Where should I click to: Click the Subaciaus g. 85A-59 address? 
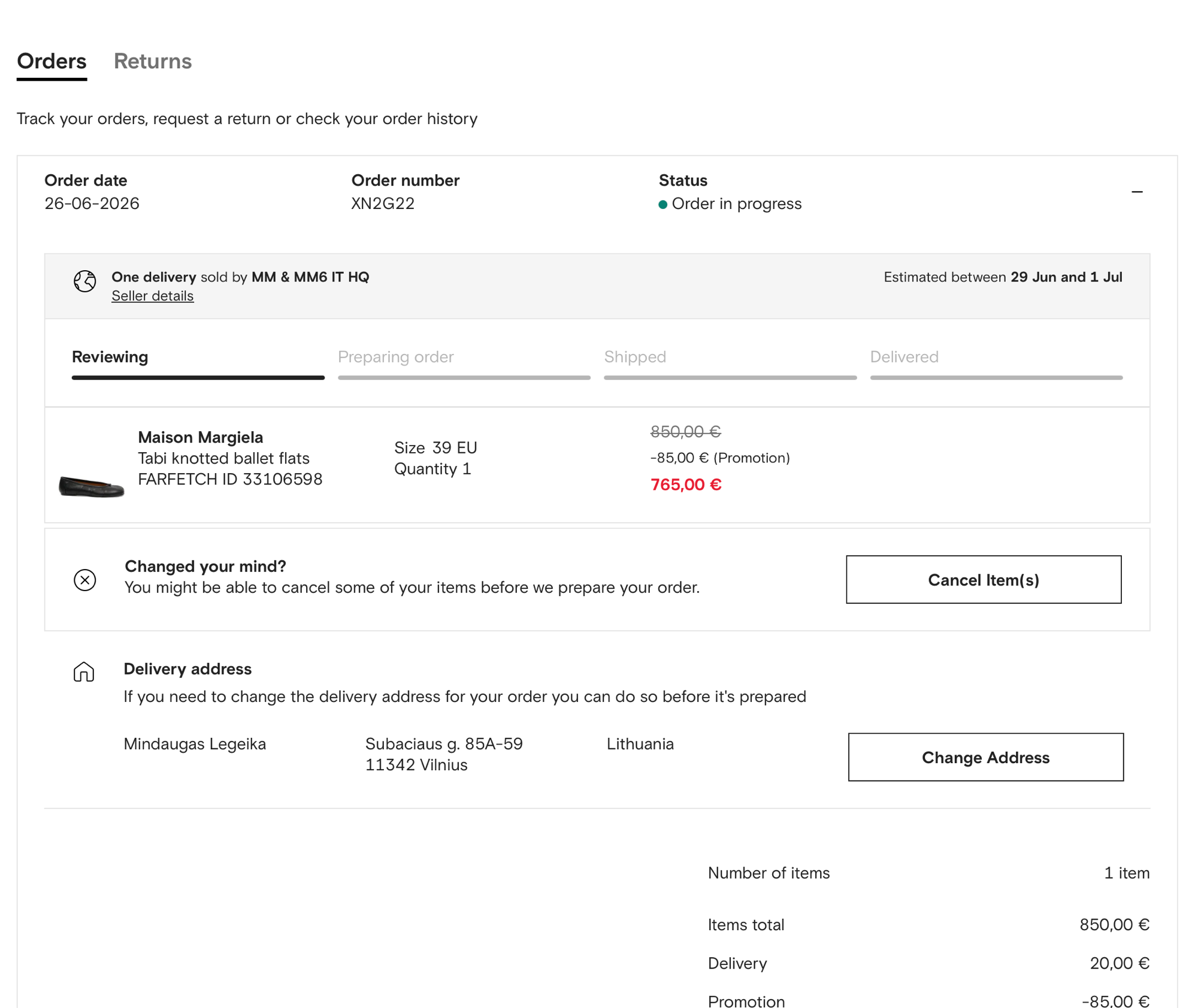coord(444,744)
